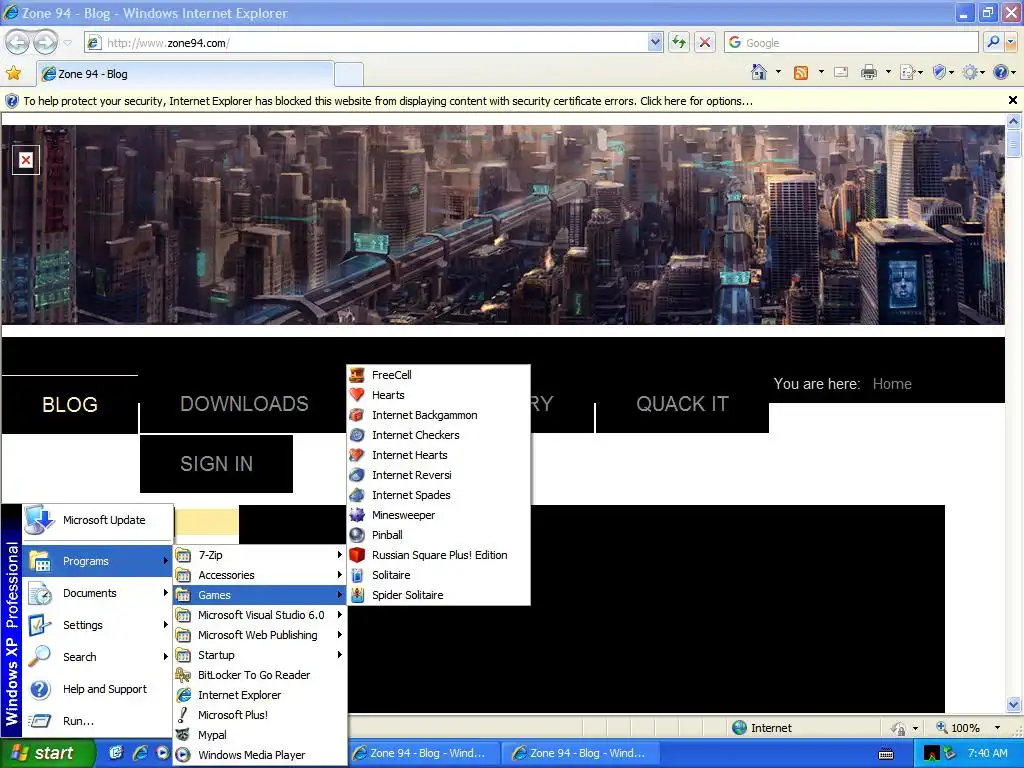Screen dimensions: 1024x768
Task: Stop loading the page
Action: coord(705,42)
